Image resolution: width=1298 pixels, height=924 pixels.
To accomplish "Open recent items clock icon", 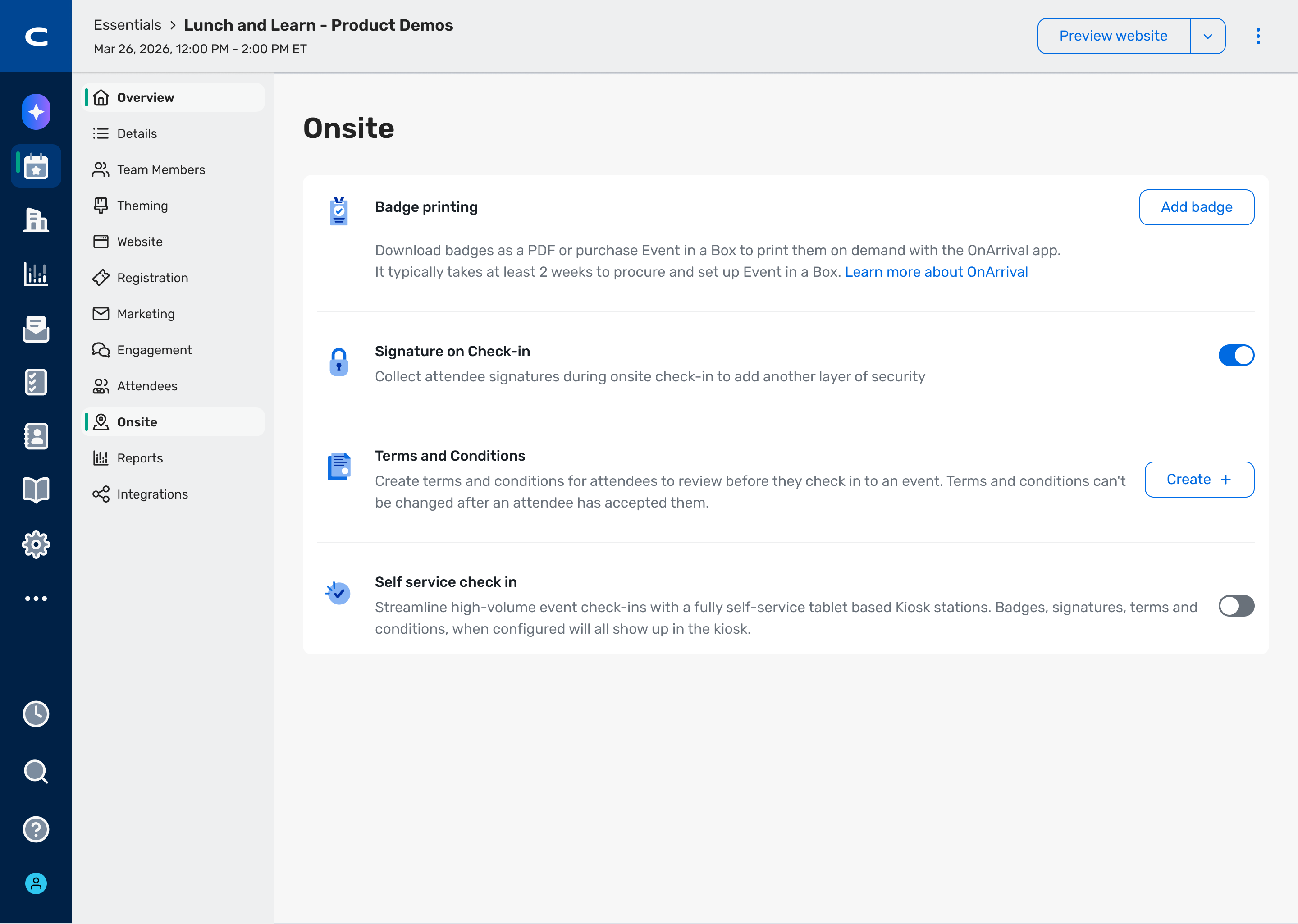I will (x=36, y=714).
